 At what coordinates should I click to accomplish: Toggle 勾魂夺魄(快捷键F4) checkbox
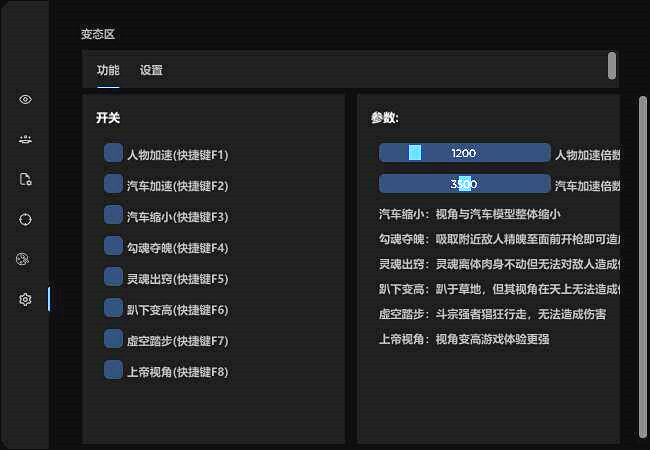pyautogui.click(x=113, y=246)
